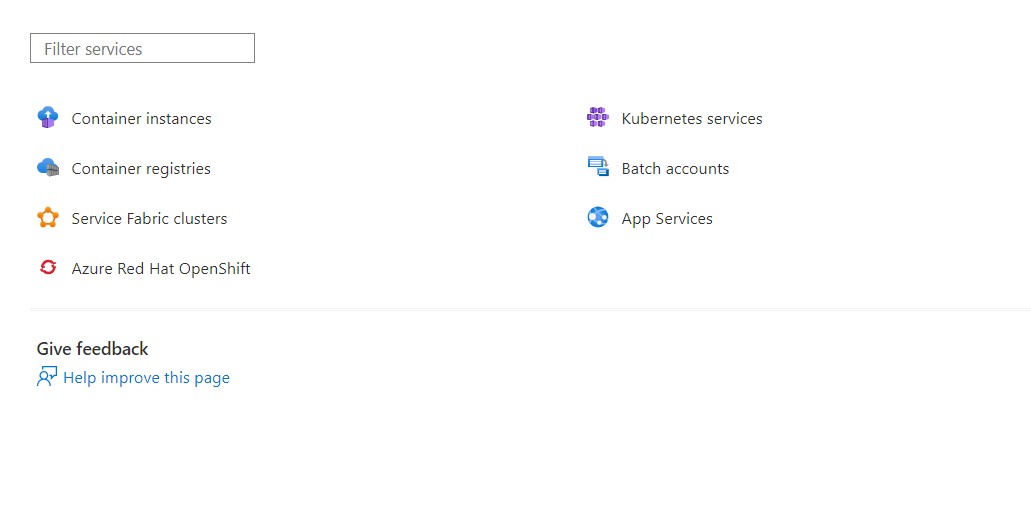Open Azure Red Hat OpenShift service
The height and width of the screenshot is (513, 1031).
click(161, 269)
